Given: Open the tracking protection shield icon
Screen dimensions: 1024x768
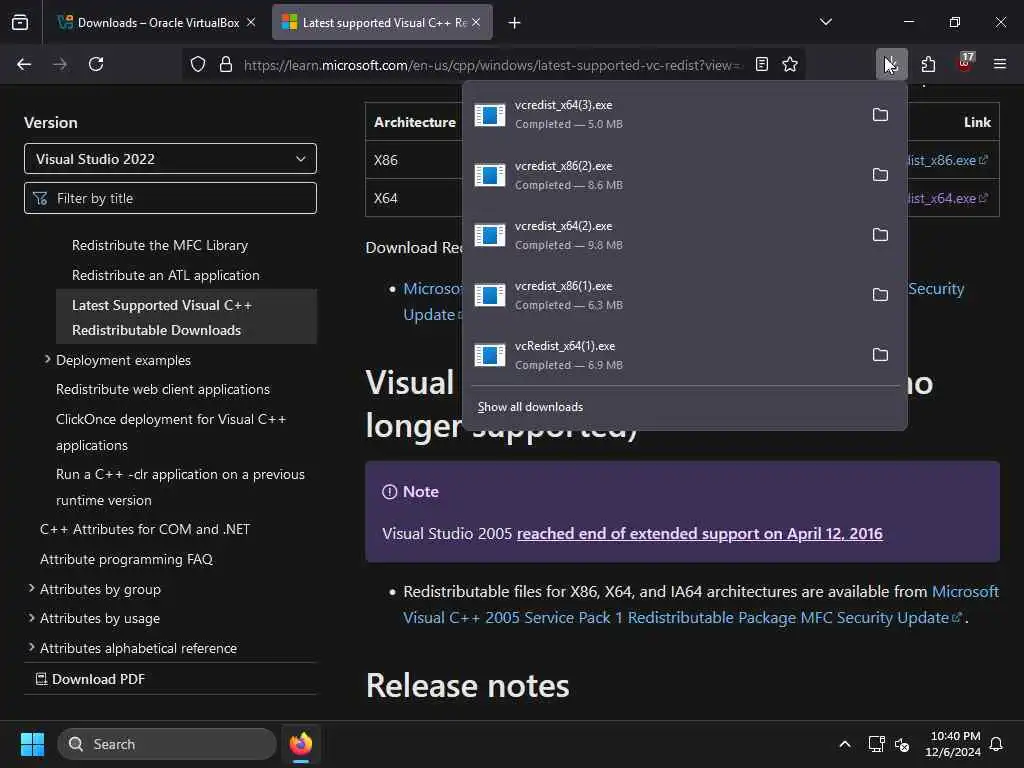Looking at the screenshot, I should click(x=198, y=64).
